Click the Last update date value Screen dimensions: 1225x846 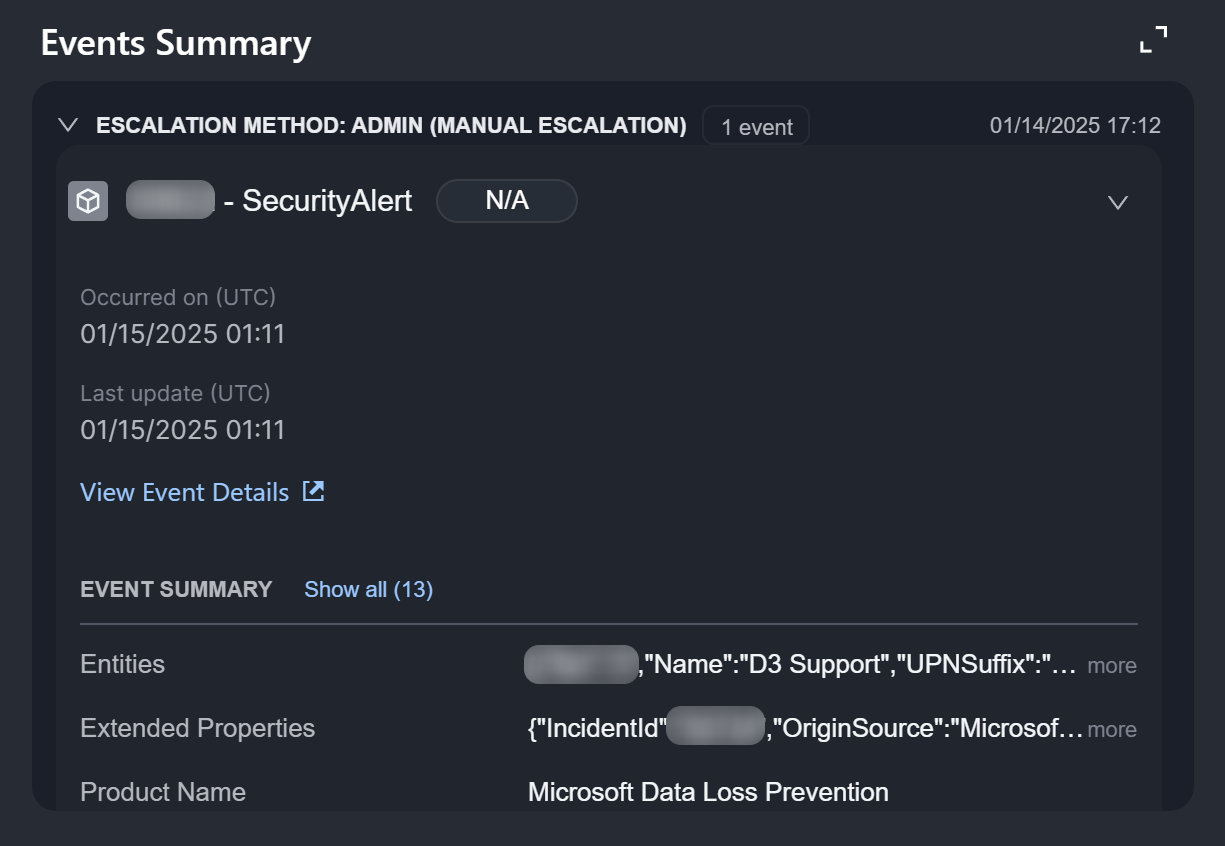(x=183, y=430)
